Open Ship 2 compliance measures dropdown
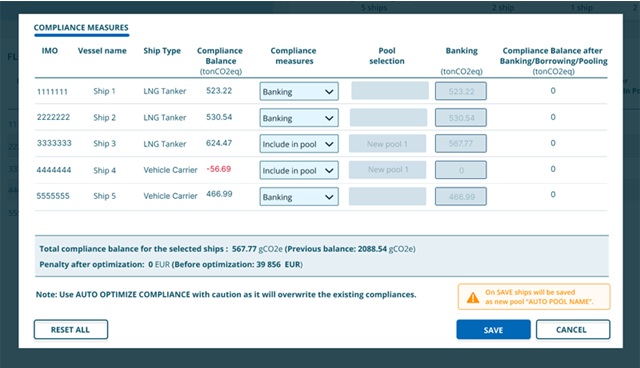Screen dimensions: 640x368 tap(299, 118)
